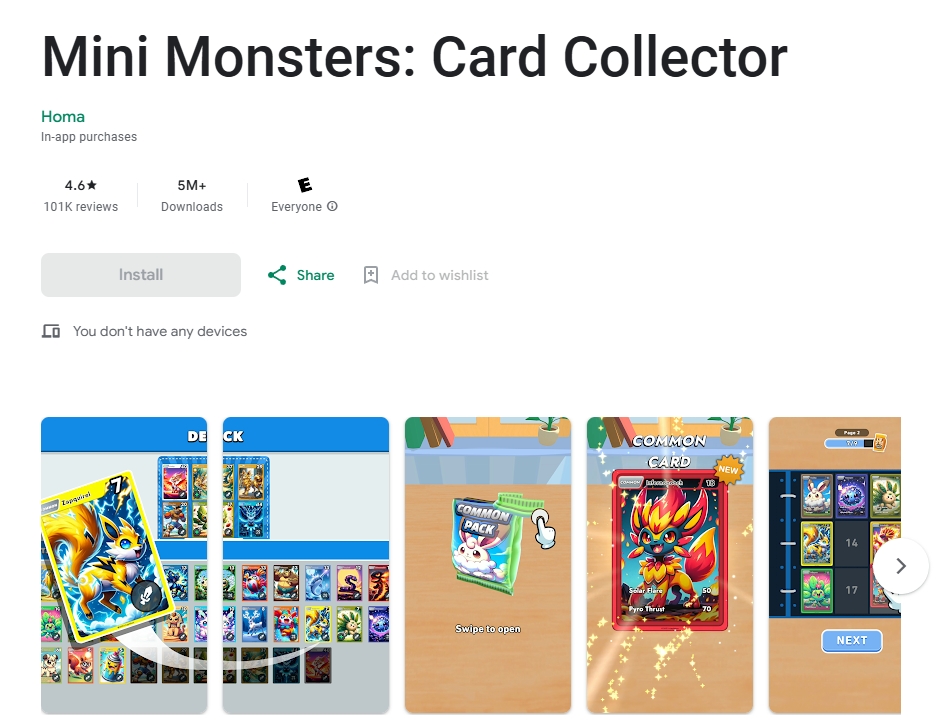Screen dimensions: 939x723
Task: Click the Add to wishlist label
Action: coord(440,275)
